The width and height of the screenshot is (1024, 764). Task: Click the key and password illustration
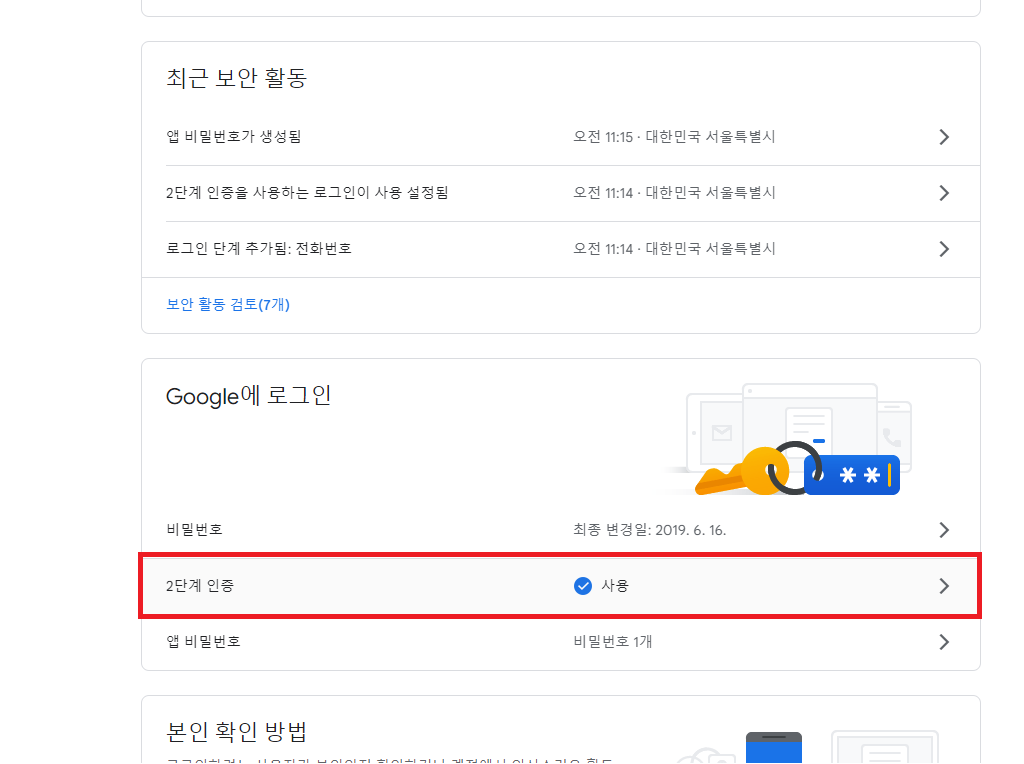coord(788,439)
